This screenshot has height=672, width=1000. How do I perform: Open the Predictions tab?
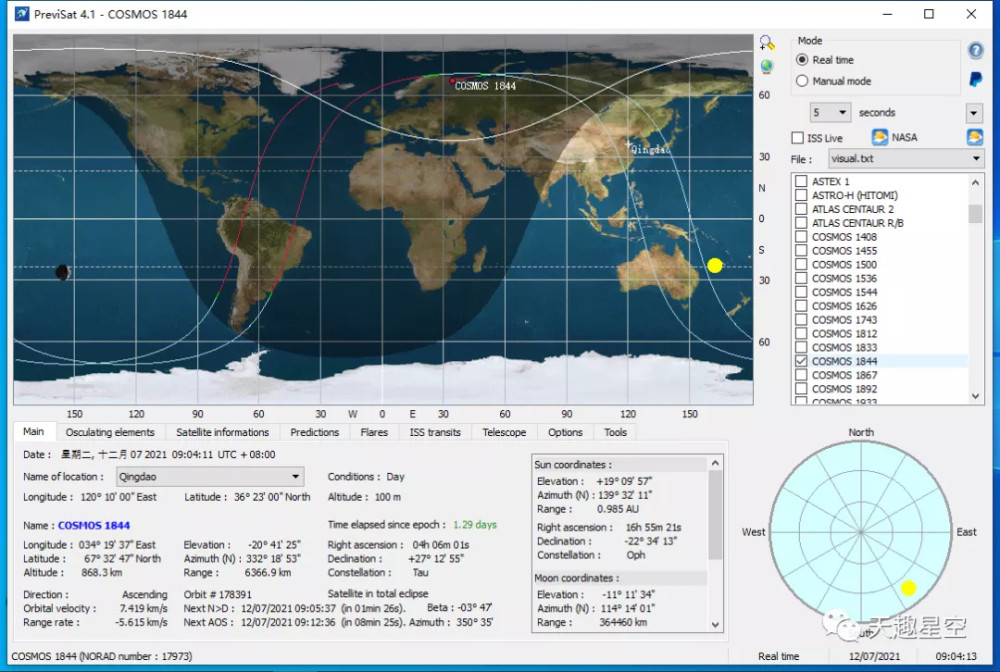pos(314,432)
